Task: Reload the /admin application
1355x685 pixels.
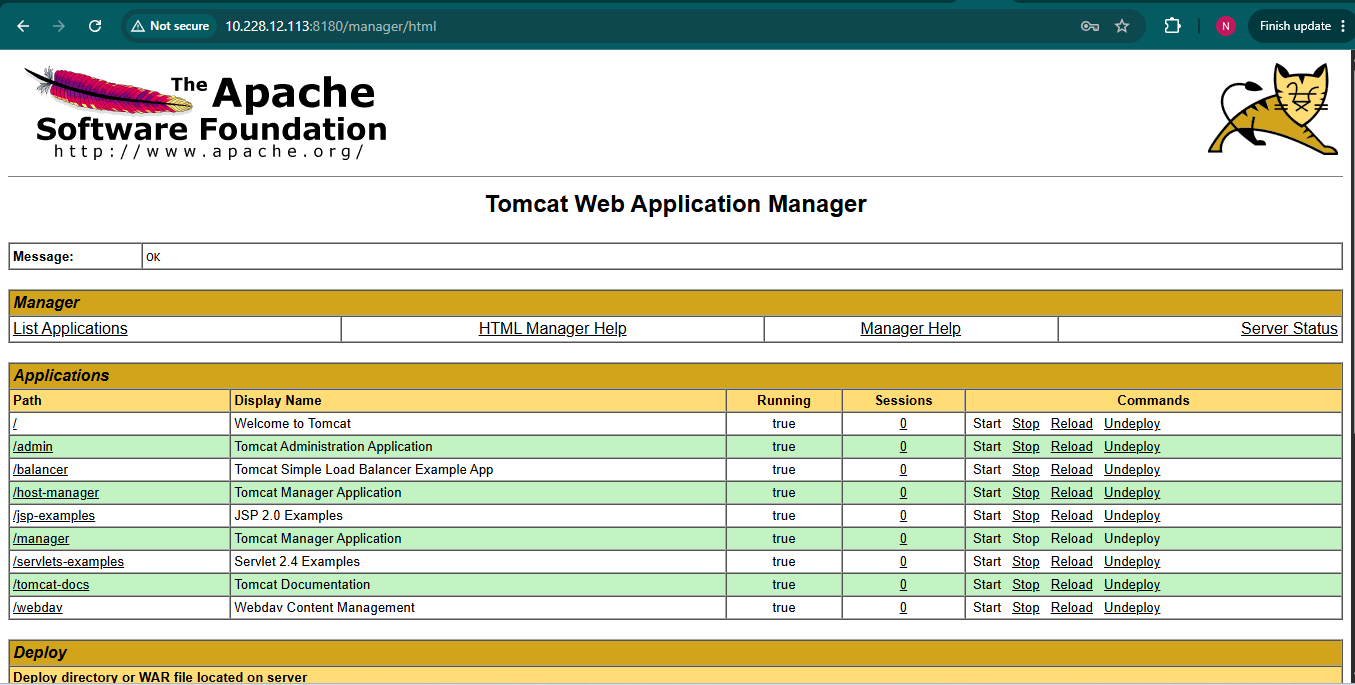Action: point(1072,447)
